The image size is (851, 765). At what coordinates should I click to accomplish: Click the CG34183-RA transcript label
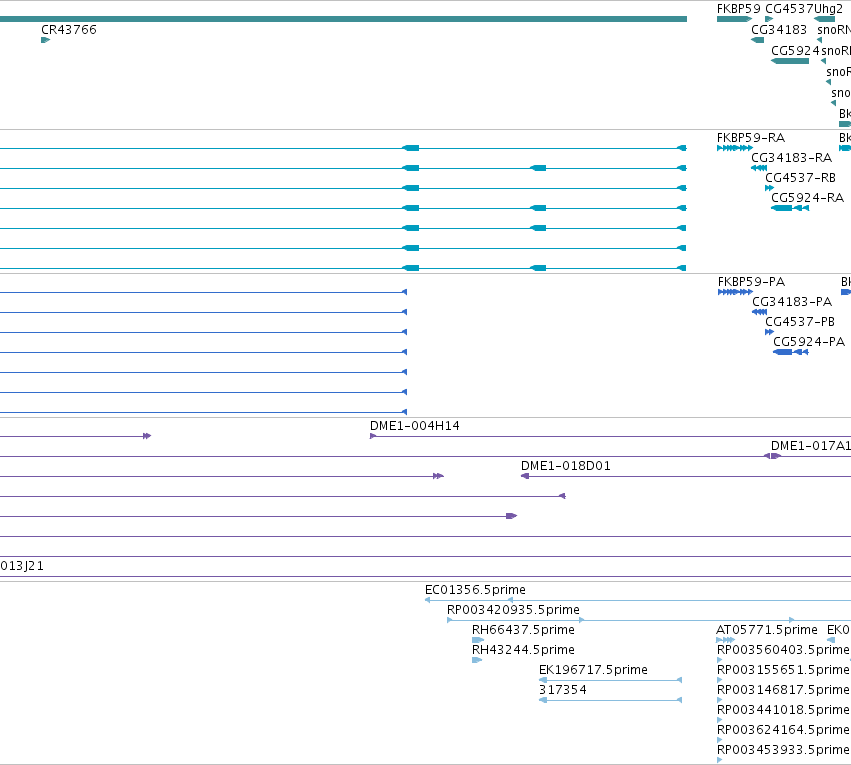791,158
